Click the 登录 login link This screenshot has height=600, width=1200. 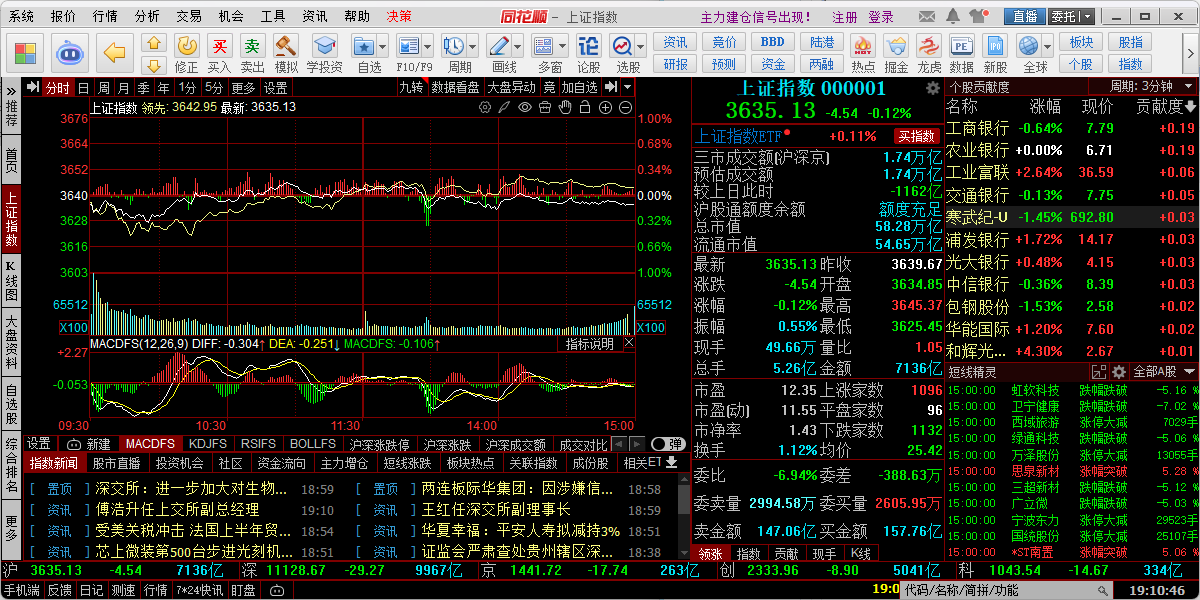point(881,16)
